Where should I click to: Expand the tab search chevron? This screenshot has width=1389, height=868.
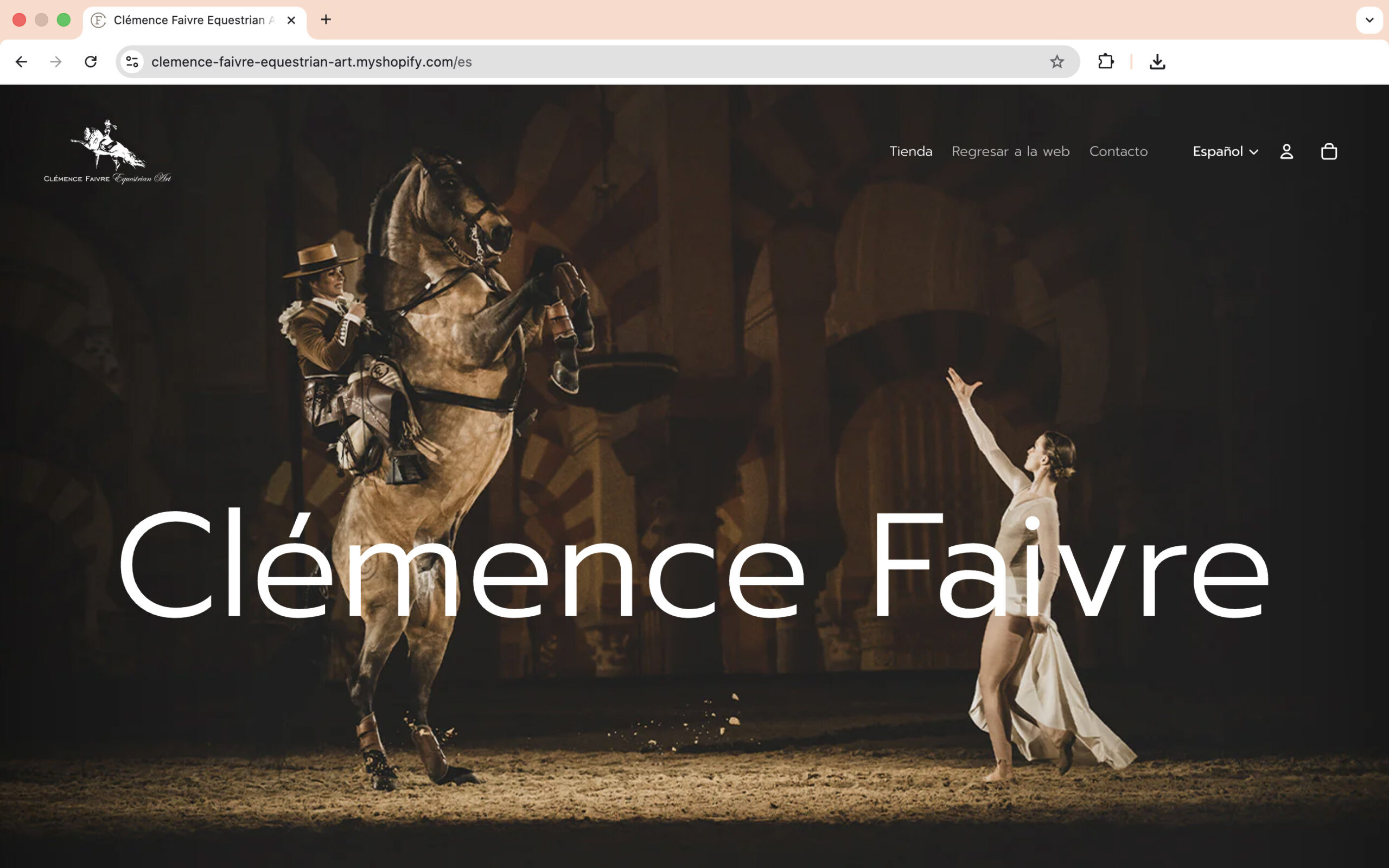[x=1369, y=20]
